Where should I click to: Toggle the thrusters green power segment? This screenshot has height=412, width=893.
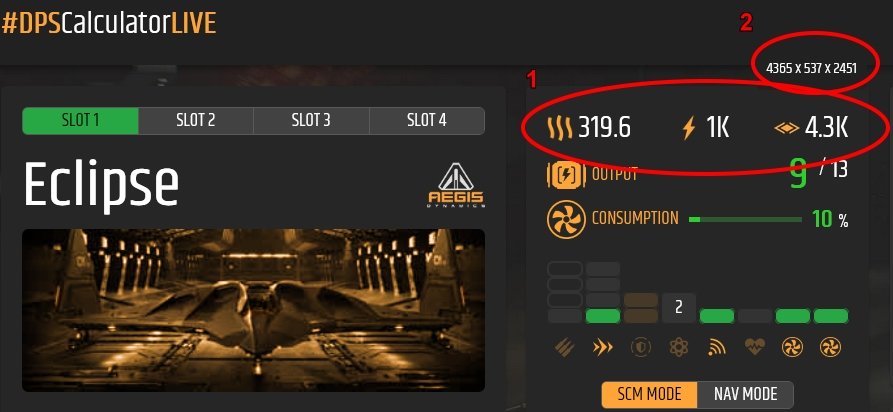click(603, 316)
